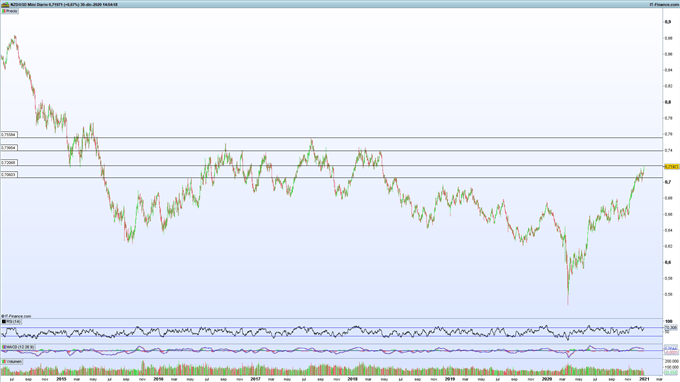Click the chart icon in the title bar
The image size is (680, 382).
(5, 4)
